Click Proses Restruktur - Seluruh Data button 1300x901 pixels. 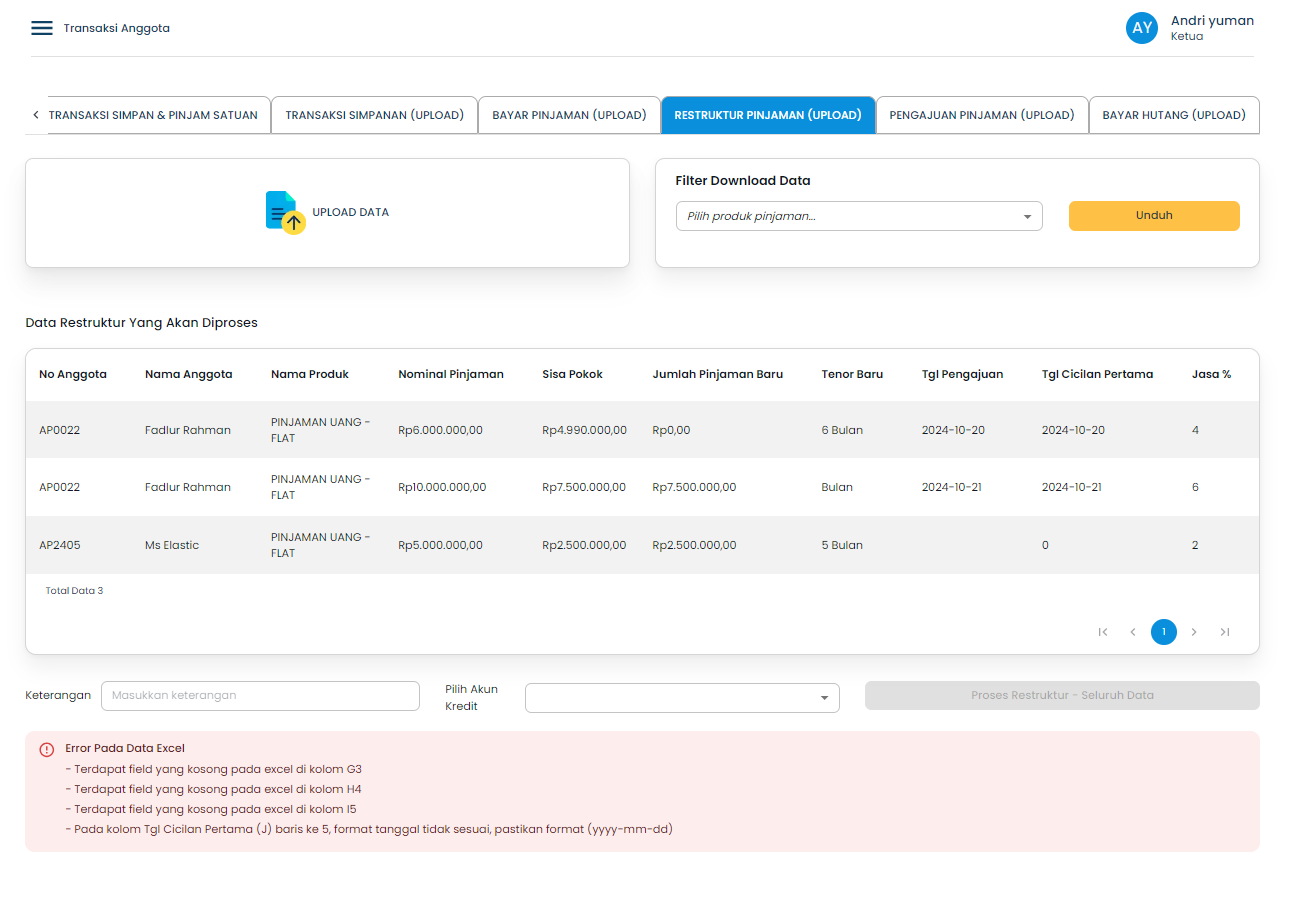click(1061, 695)
